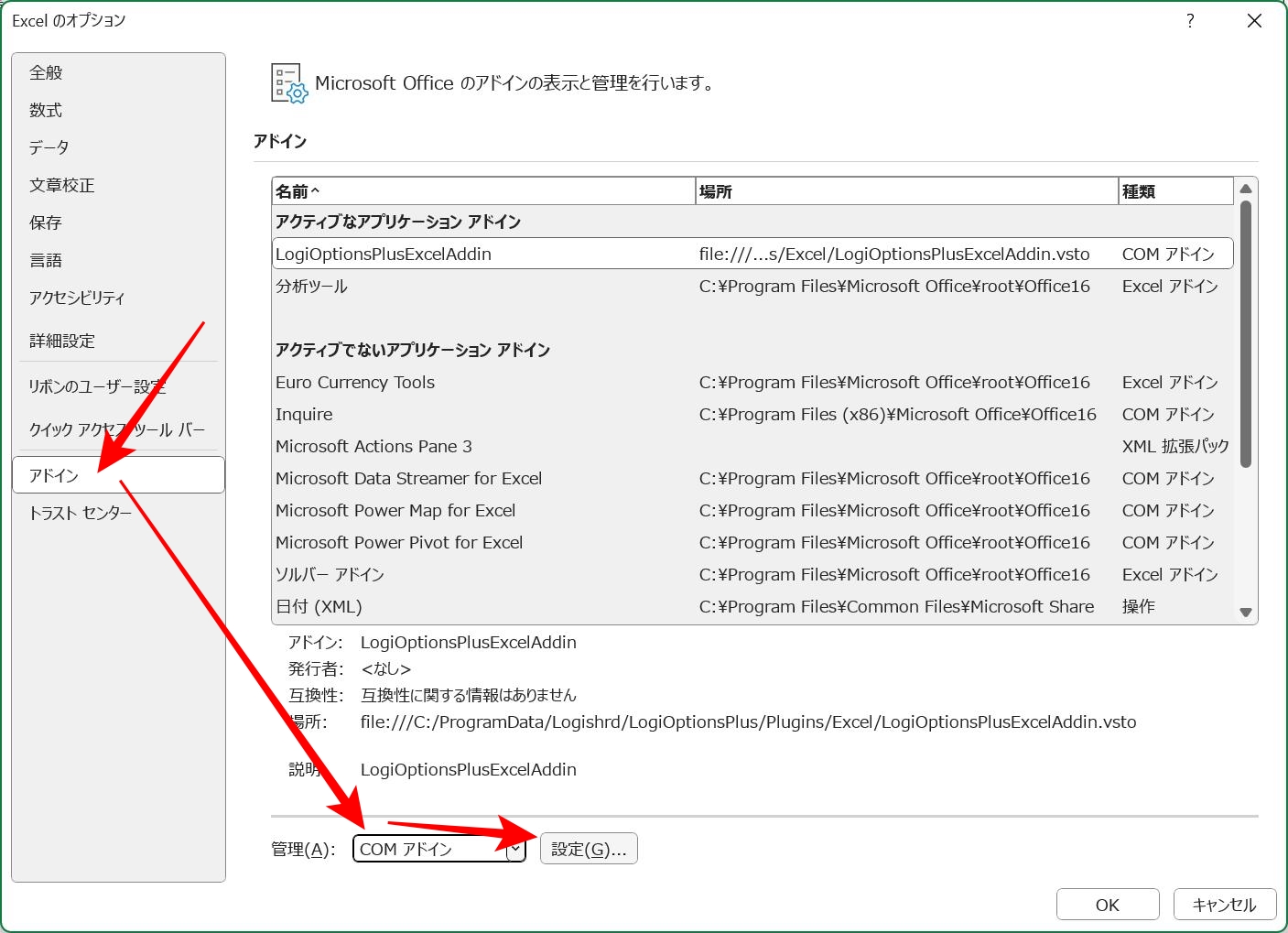
Task: Select the 保存 category
Action: tap(118, 222)
